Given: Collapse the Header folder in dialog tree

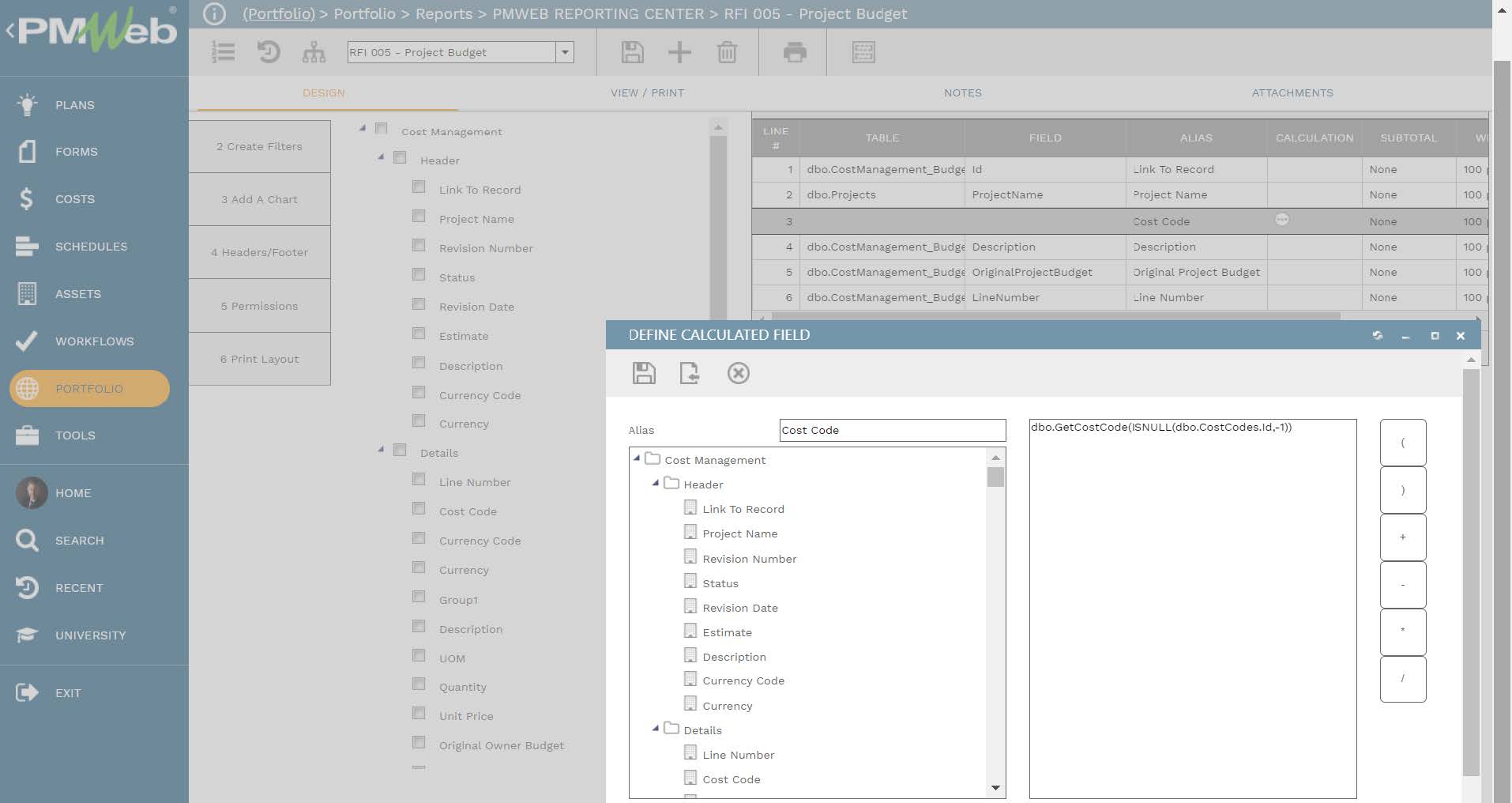Looking at the screenshot, I should click(655, 483).
